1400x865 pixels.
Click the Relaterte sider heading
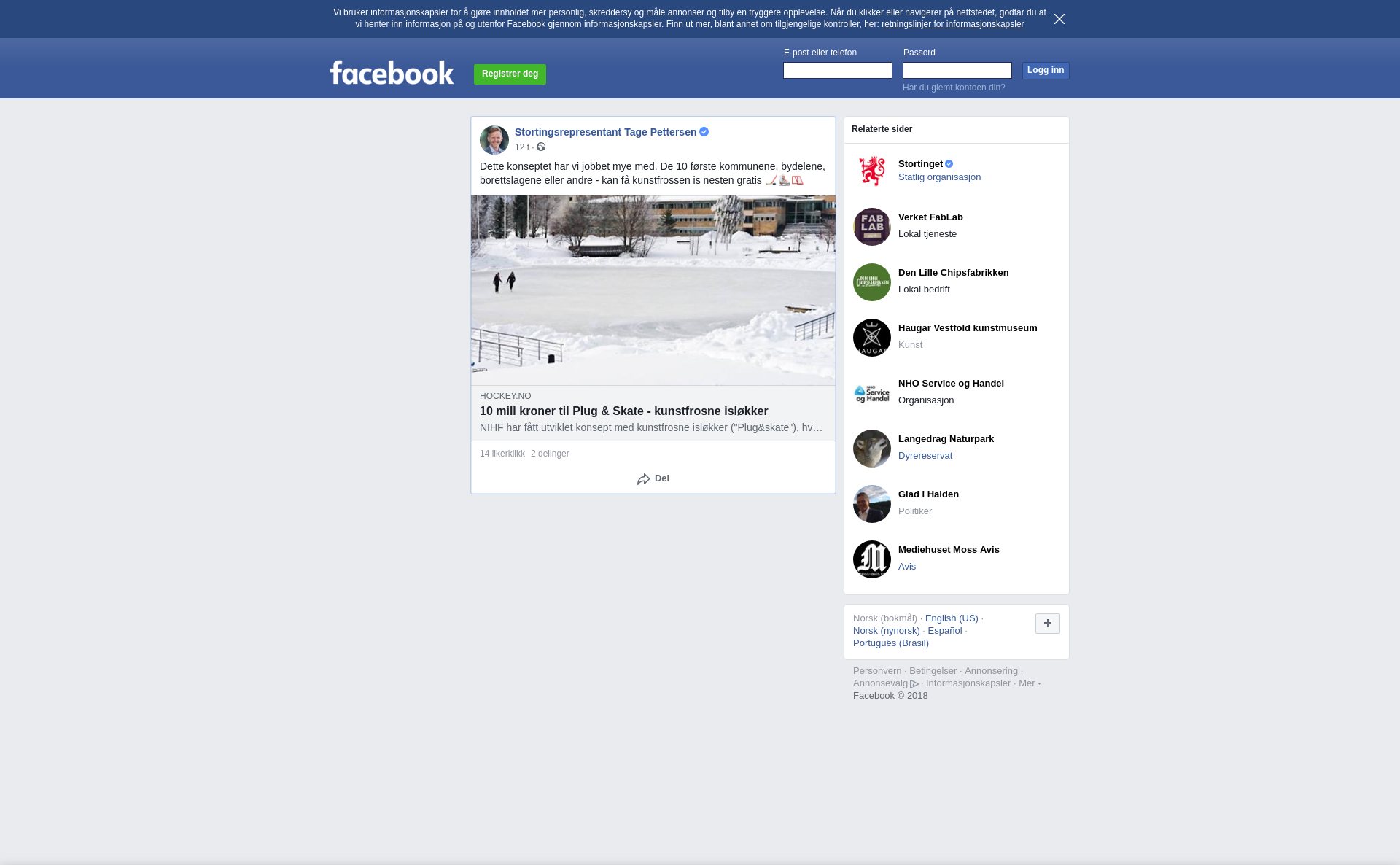pos(882,129)
